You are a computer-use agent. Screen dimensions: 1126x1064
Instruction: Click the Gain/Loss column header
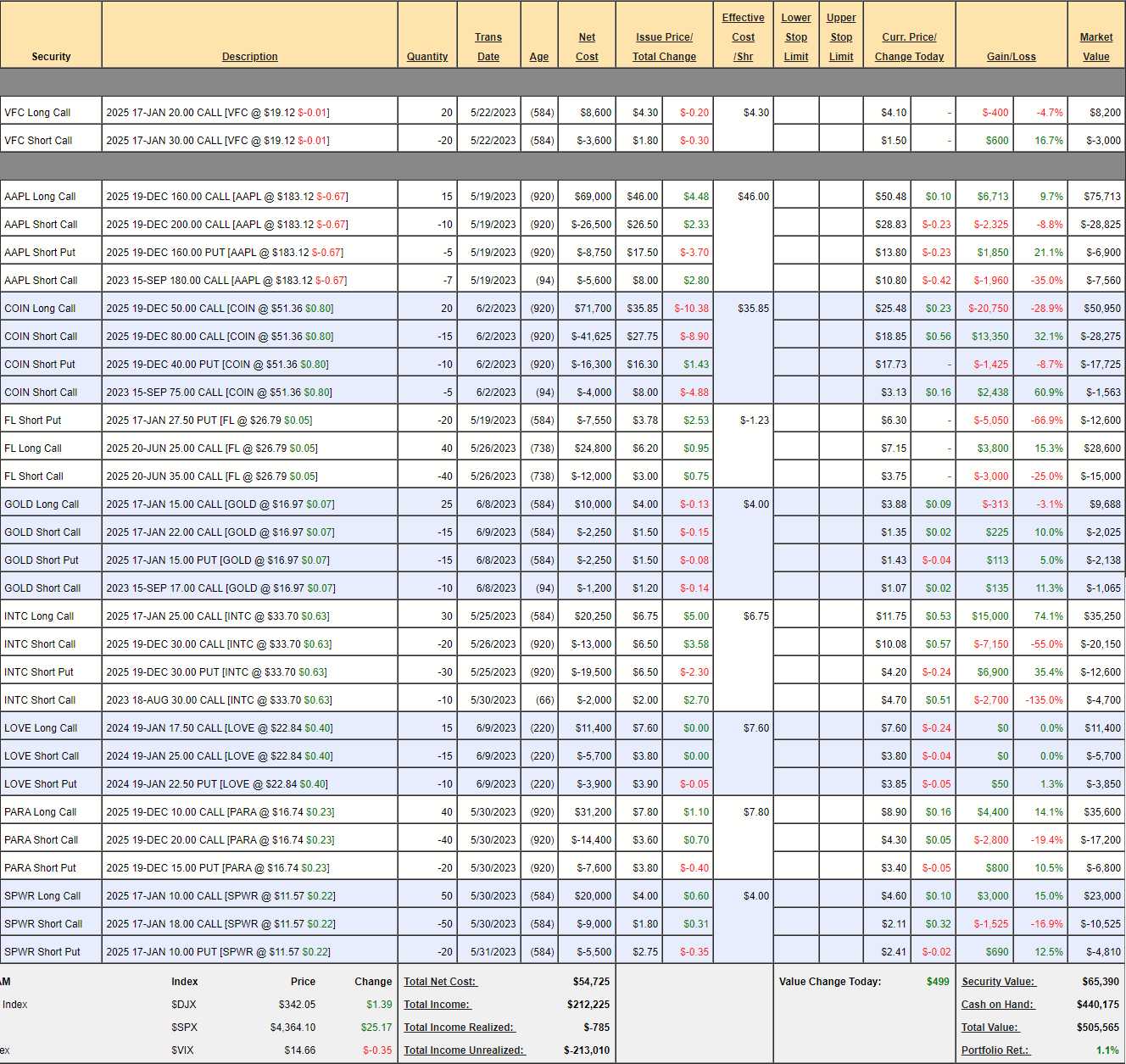point(1011,57)
